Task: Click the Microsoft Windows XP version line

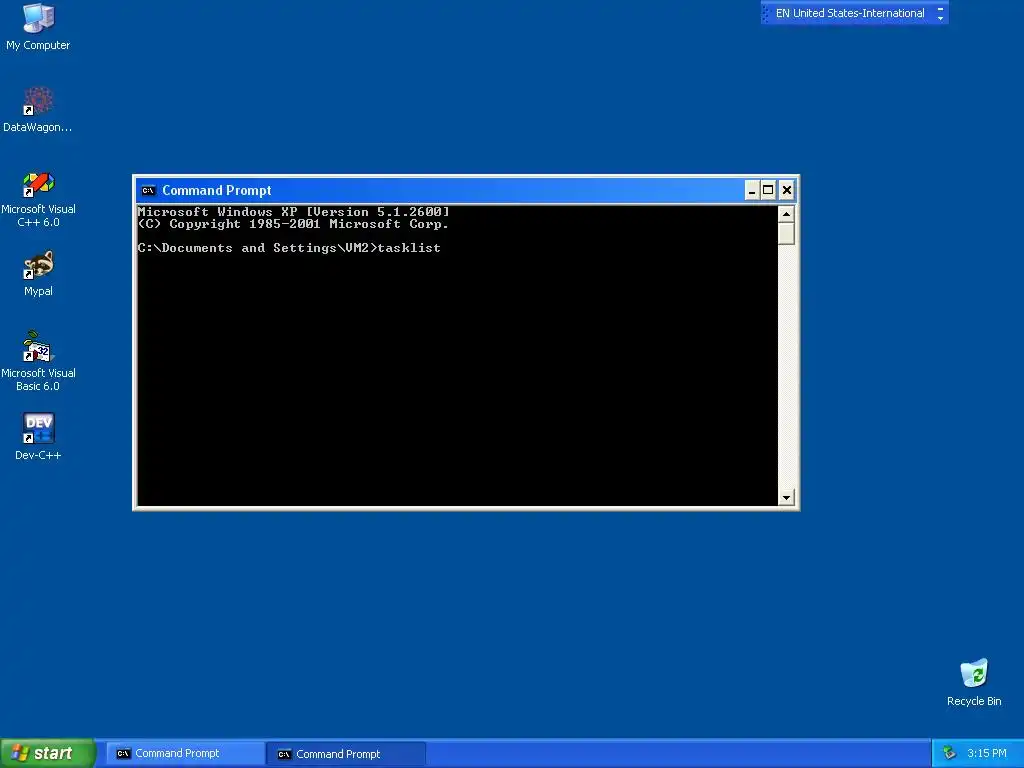Action: [x=294, y=212]
